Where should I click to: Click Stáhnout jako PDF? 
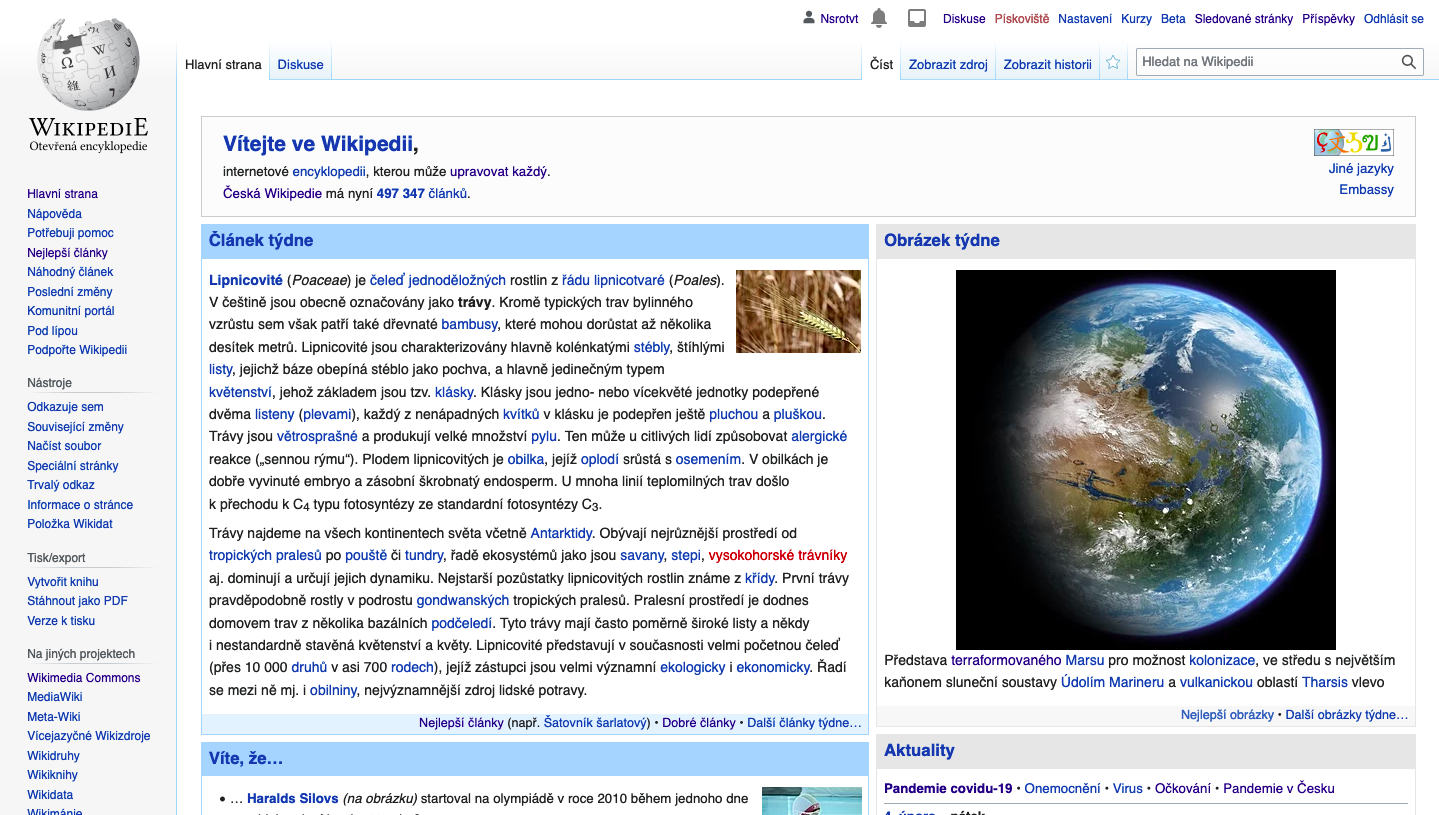click(x=77, y=601)
